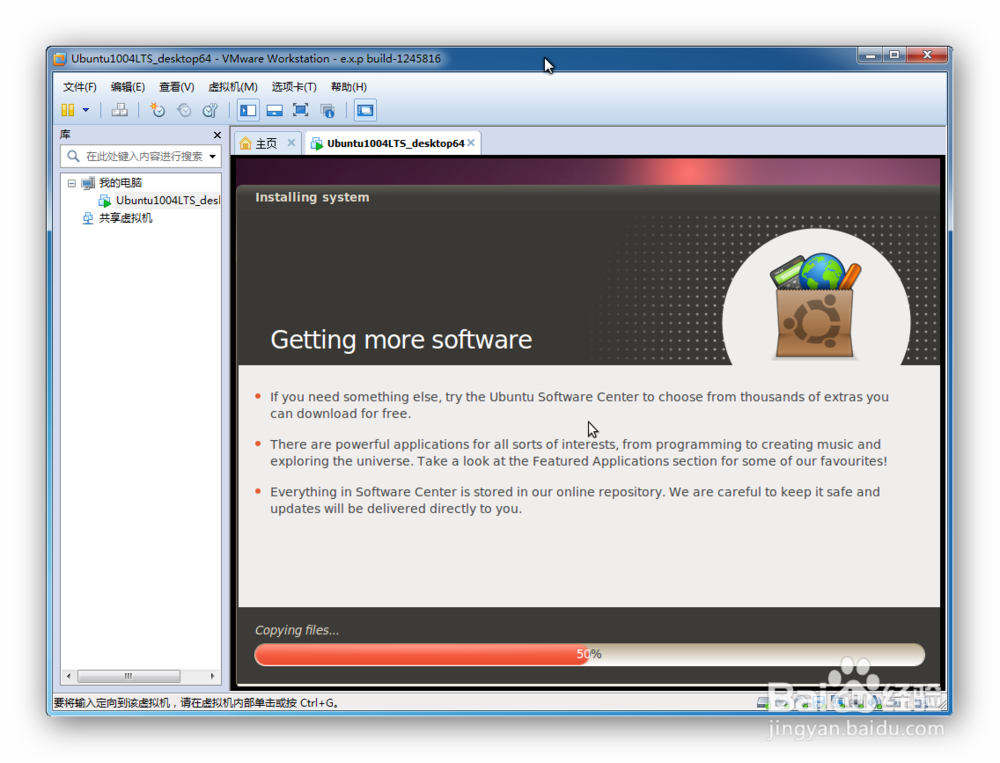This screenshot has width=1000, height=763.
Task: Switch to Unity mode
Action: coord(327,110)
